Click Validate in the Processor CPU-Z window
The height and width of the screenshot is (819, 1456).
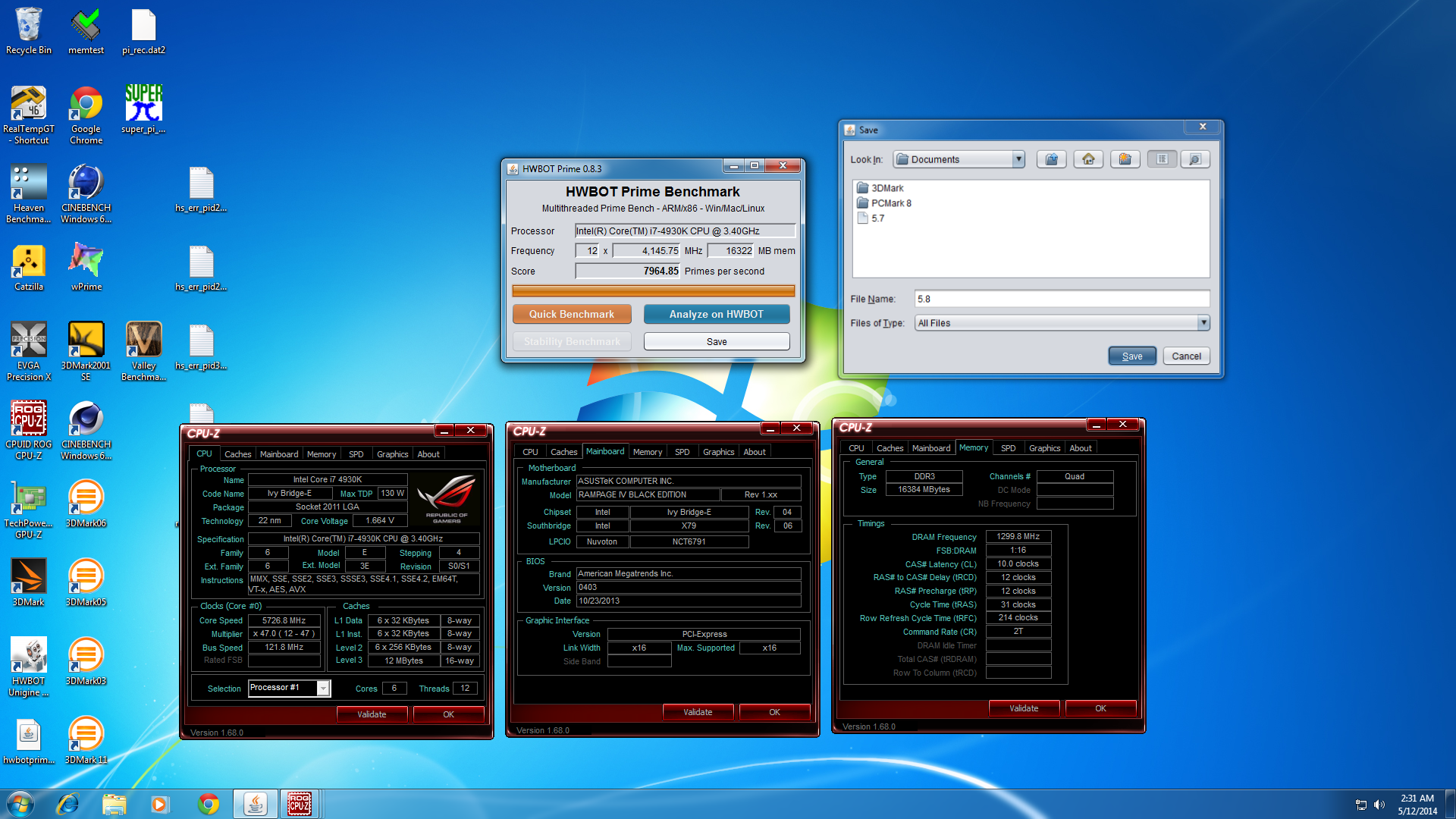coord(372,714)
